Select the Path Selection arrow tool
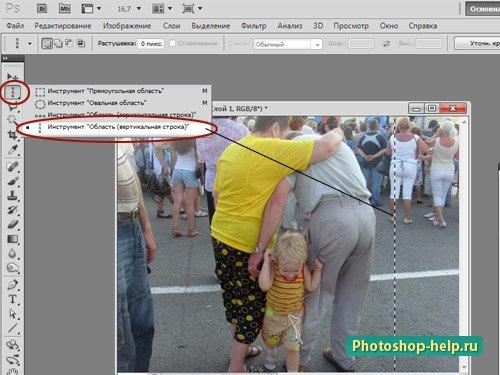Image resolution: width=500 pixels, height=375 pixels. 13,314
